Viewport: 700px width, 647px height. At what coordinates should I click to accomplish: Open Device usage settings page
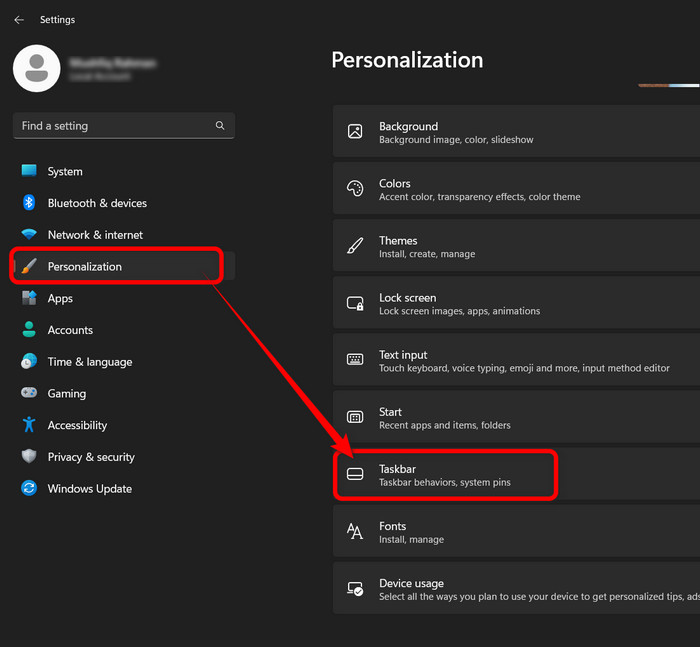[x=516, y=589]
